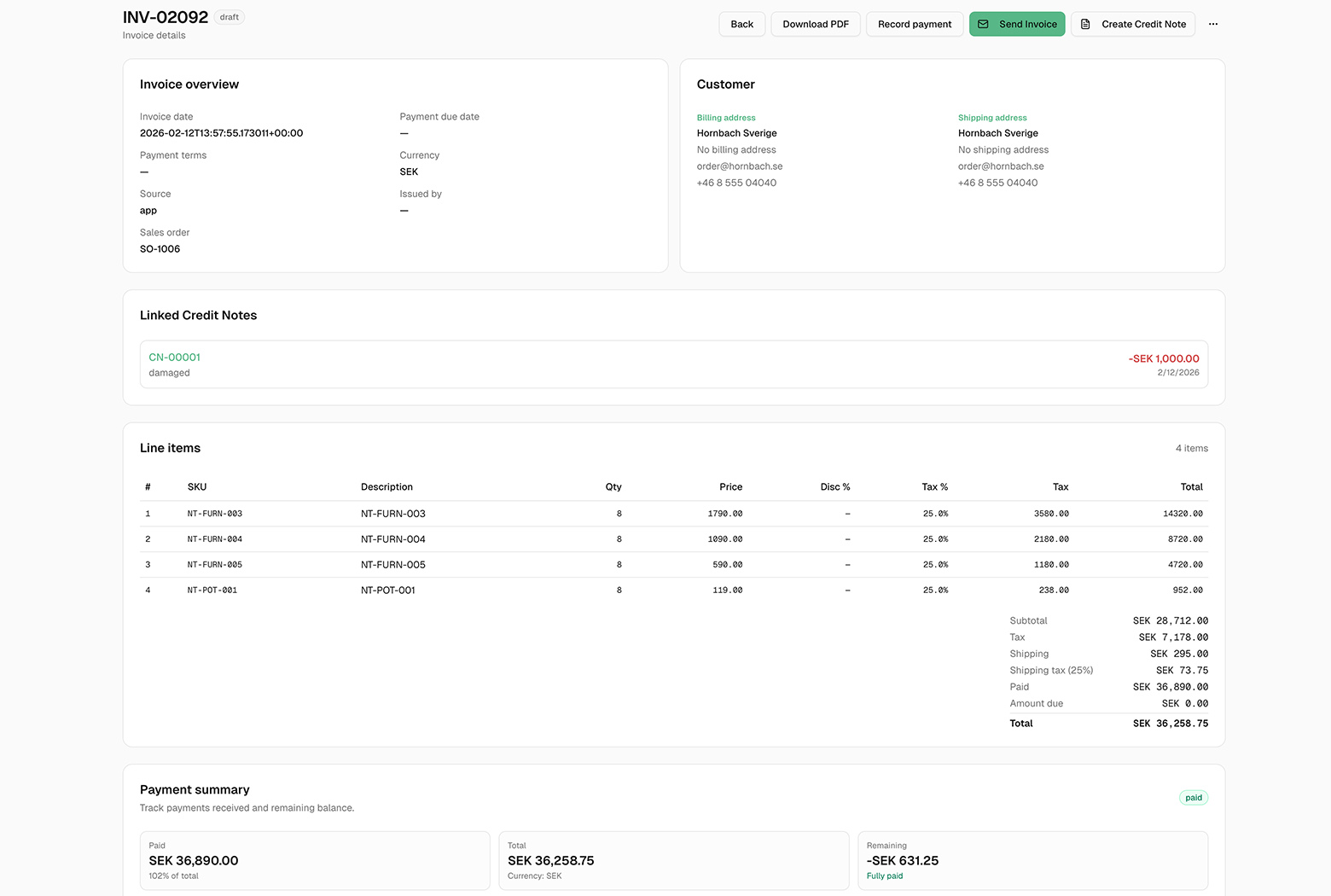Click sales order SO-1006
This screenshot has width=1331, height=896.
pos(160,248)
